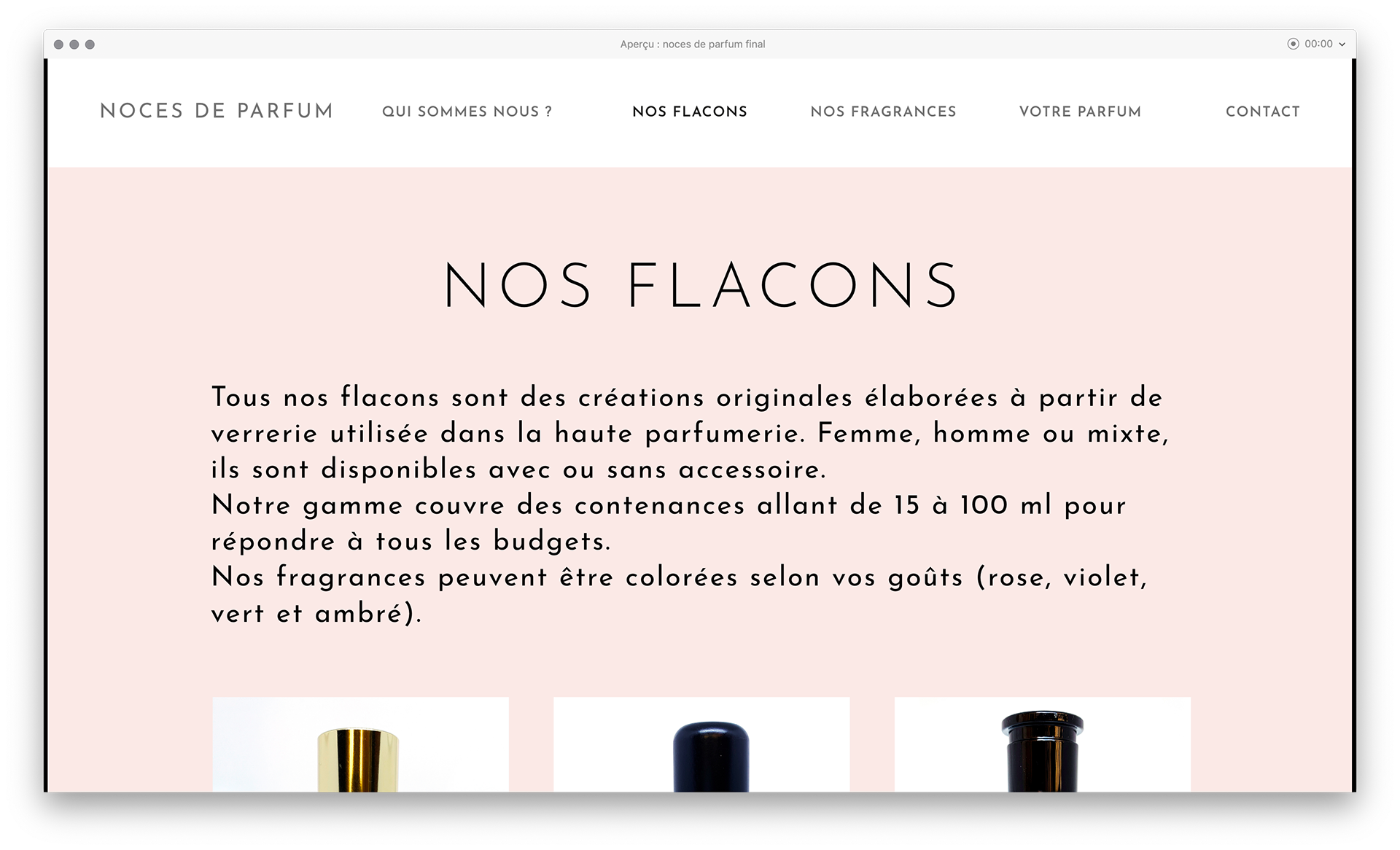Click the record icon beside the 00:00 timer
The height and width of the screenshot is (850, 1400).
pos(1293,44)
